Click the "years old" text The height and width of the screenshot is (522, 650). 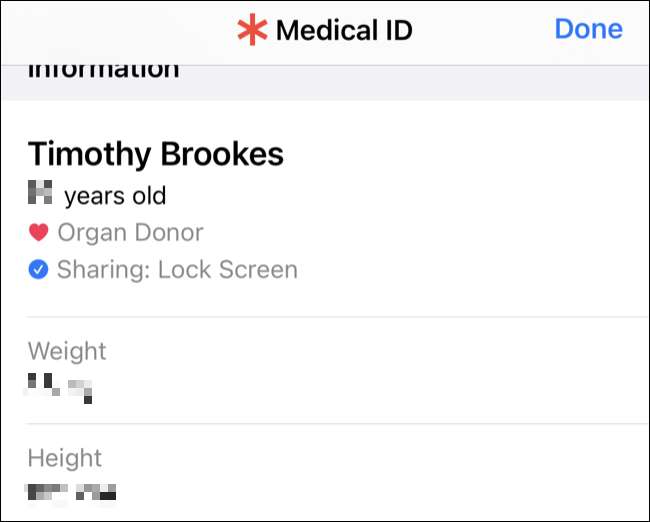coord(115,195)
